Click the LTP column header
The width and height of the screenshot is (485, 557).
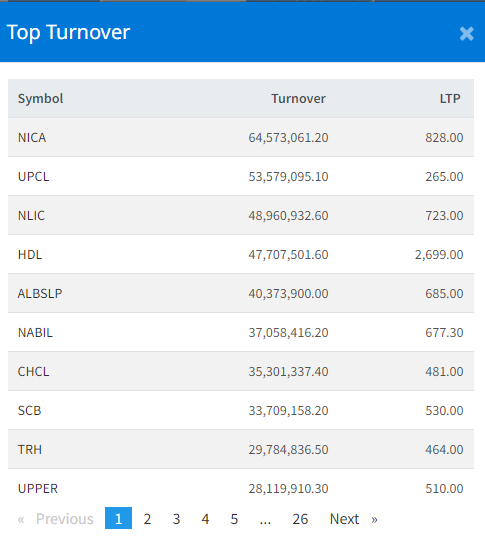(x=450, y=98)
